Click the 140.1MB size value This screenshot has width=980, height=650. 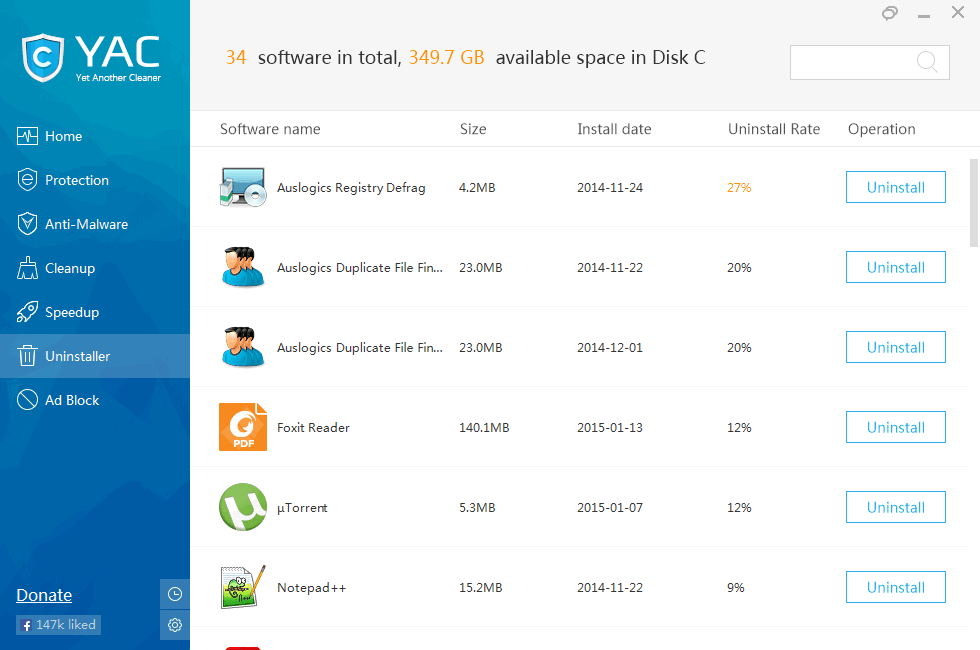[484, 428]
